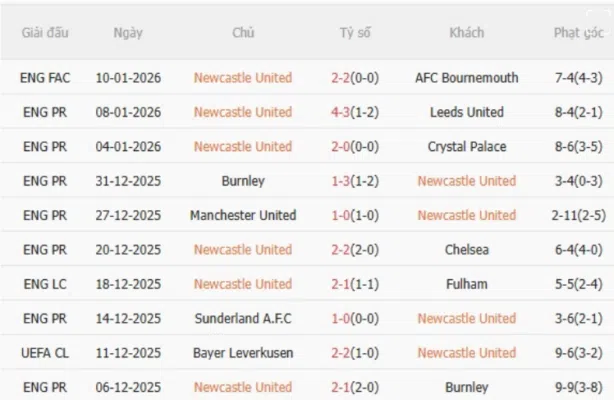Open the 2-0(0-0) score versus Crystal Palace
The width and height of the screenshot is (614, 400).
(x=355, y=146)
